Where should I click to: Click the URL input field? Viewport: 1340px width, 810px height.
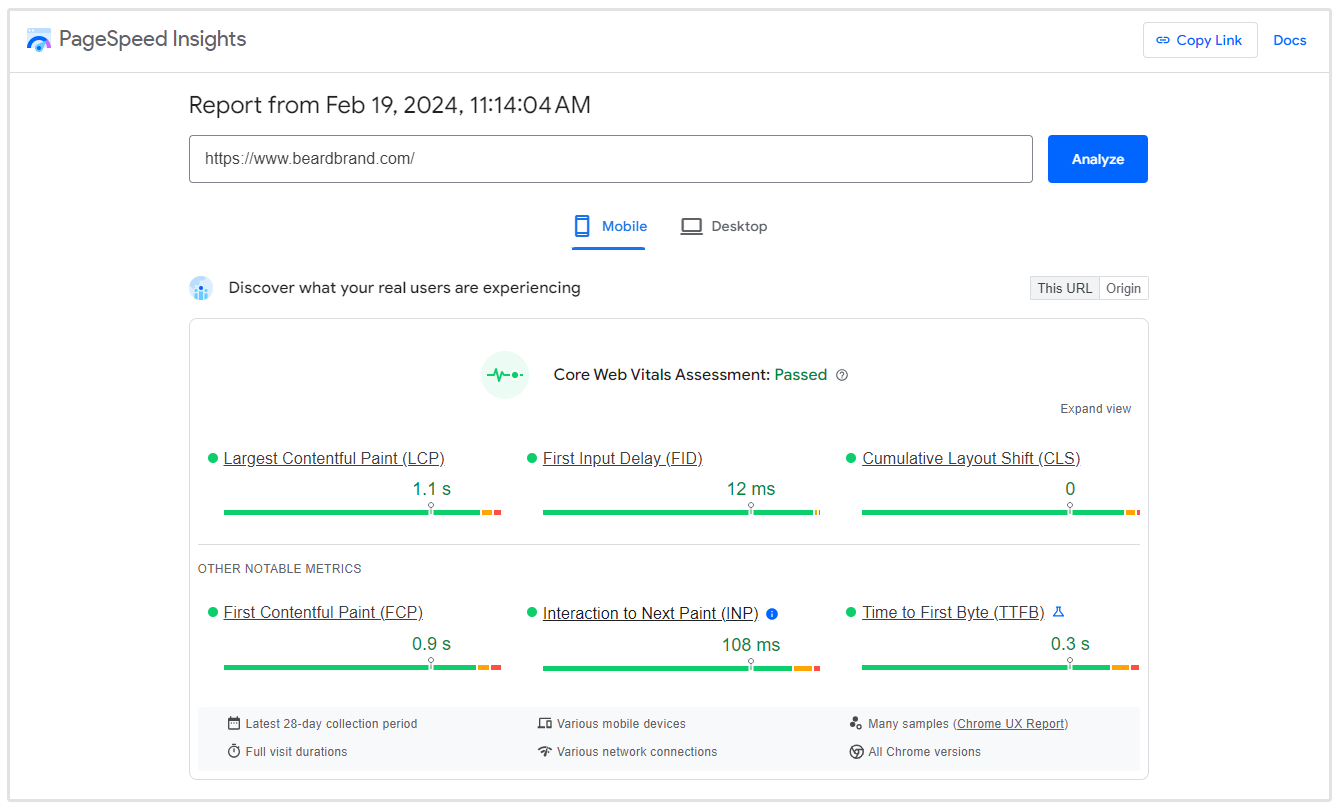click(x=610, y=159)
